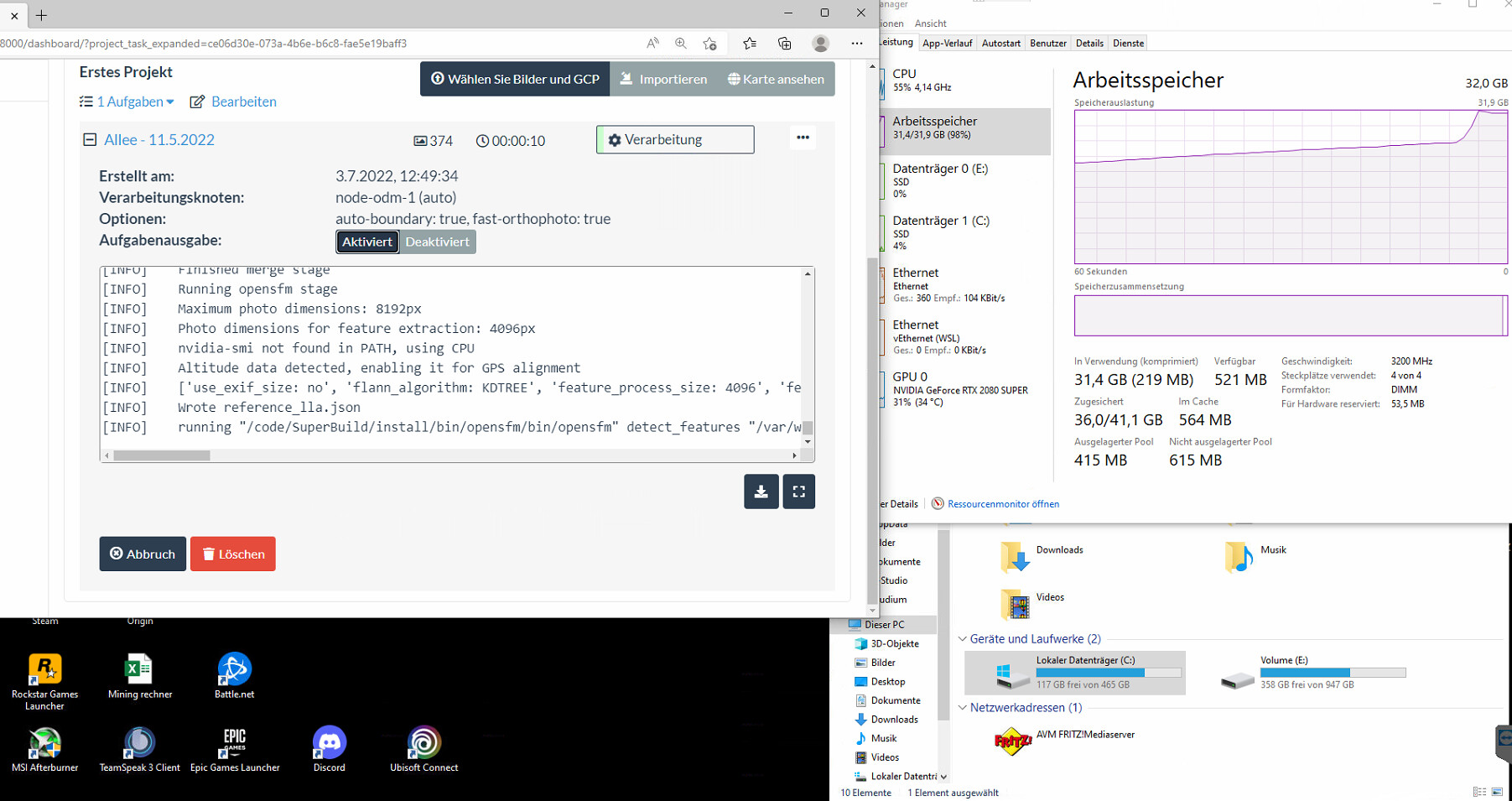
Task: Click the task output horizontal scrollbar
Action: pyautogui.click(x=162, y=455)
